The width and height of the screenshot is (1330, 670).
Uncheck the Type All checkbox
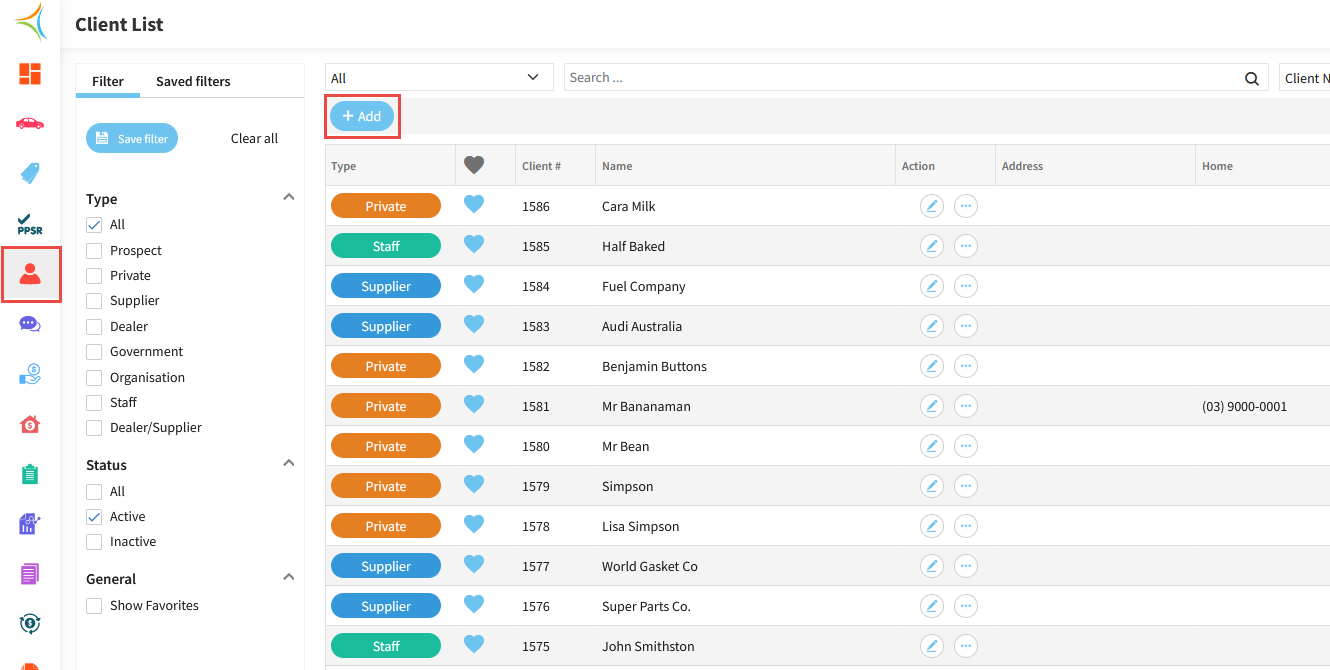point(94,225)
